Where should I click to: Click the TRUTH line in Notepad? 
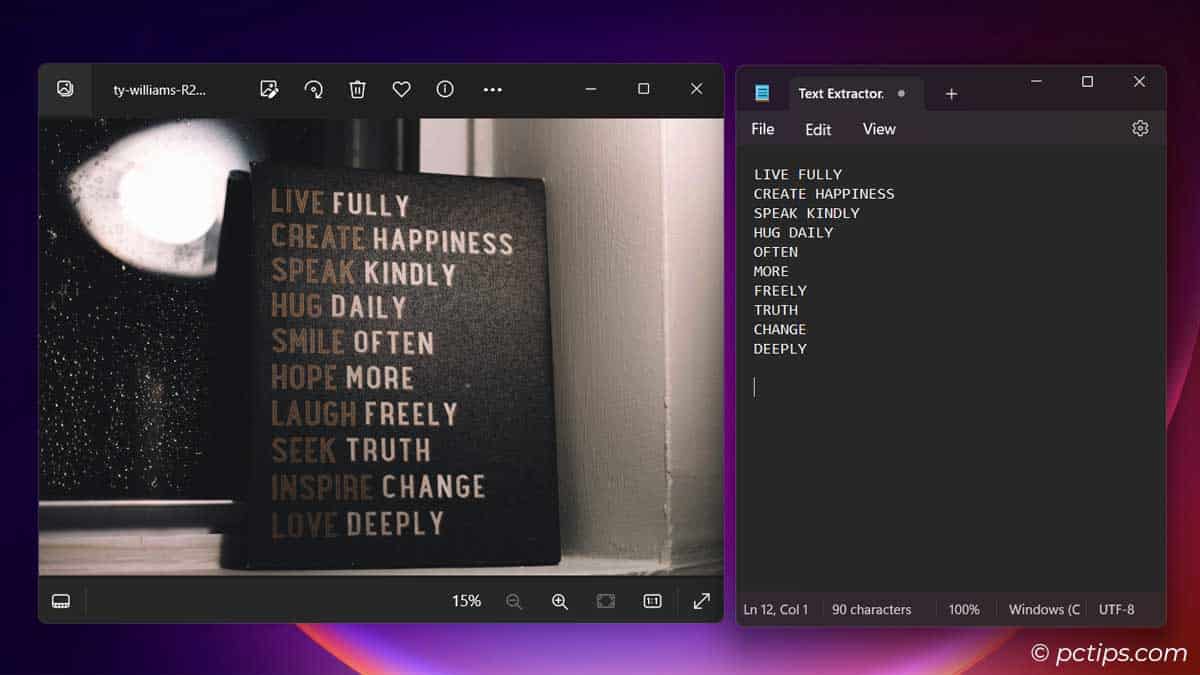[776, 310]
